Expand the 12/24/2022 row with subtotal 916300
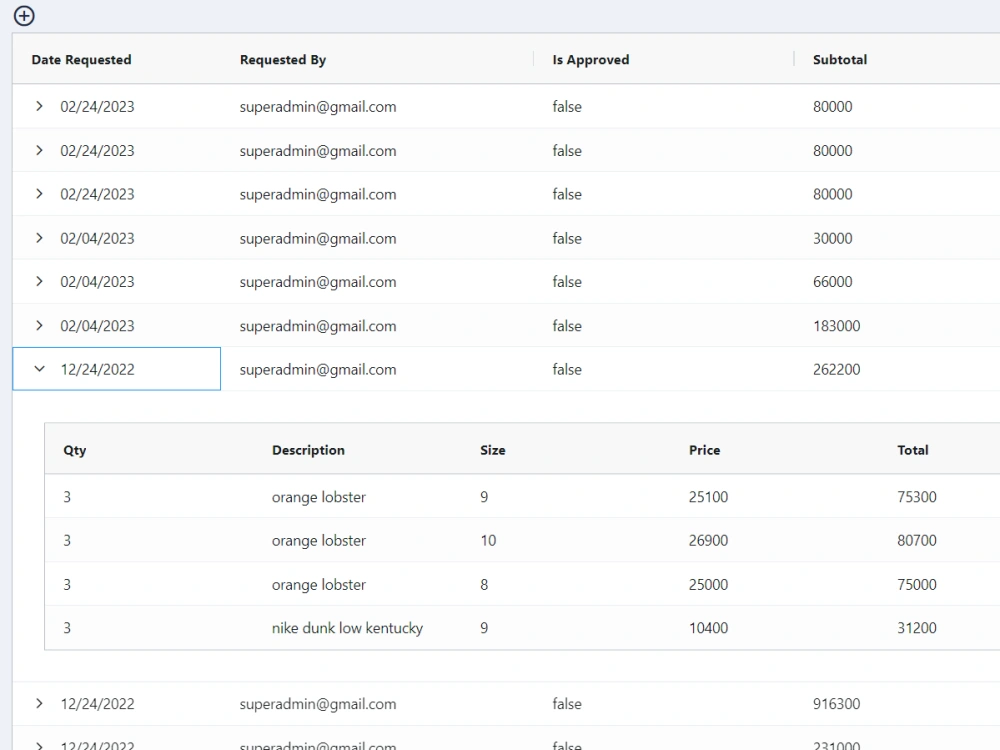Viewport: 1000px width, 750px height. [40, 703]
